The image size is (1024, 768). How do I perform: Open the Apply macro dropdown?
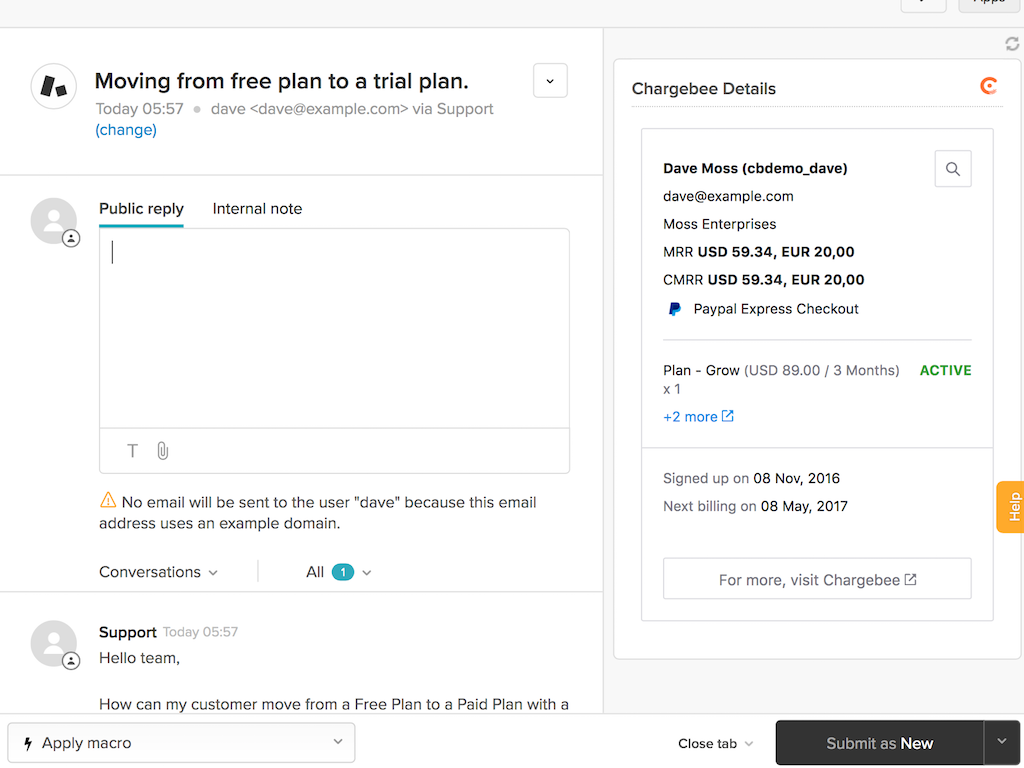(x=181, y=743)
